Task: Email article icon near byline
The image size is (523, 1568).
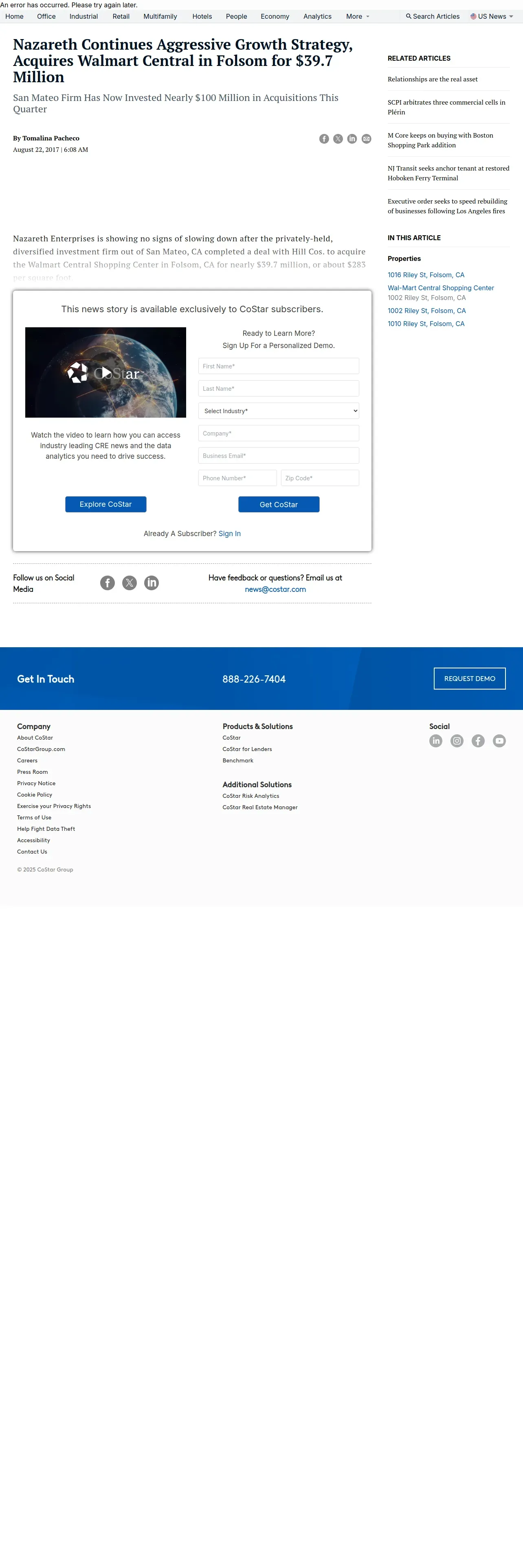Action: coord(367,139)
